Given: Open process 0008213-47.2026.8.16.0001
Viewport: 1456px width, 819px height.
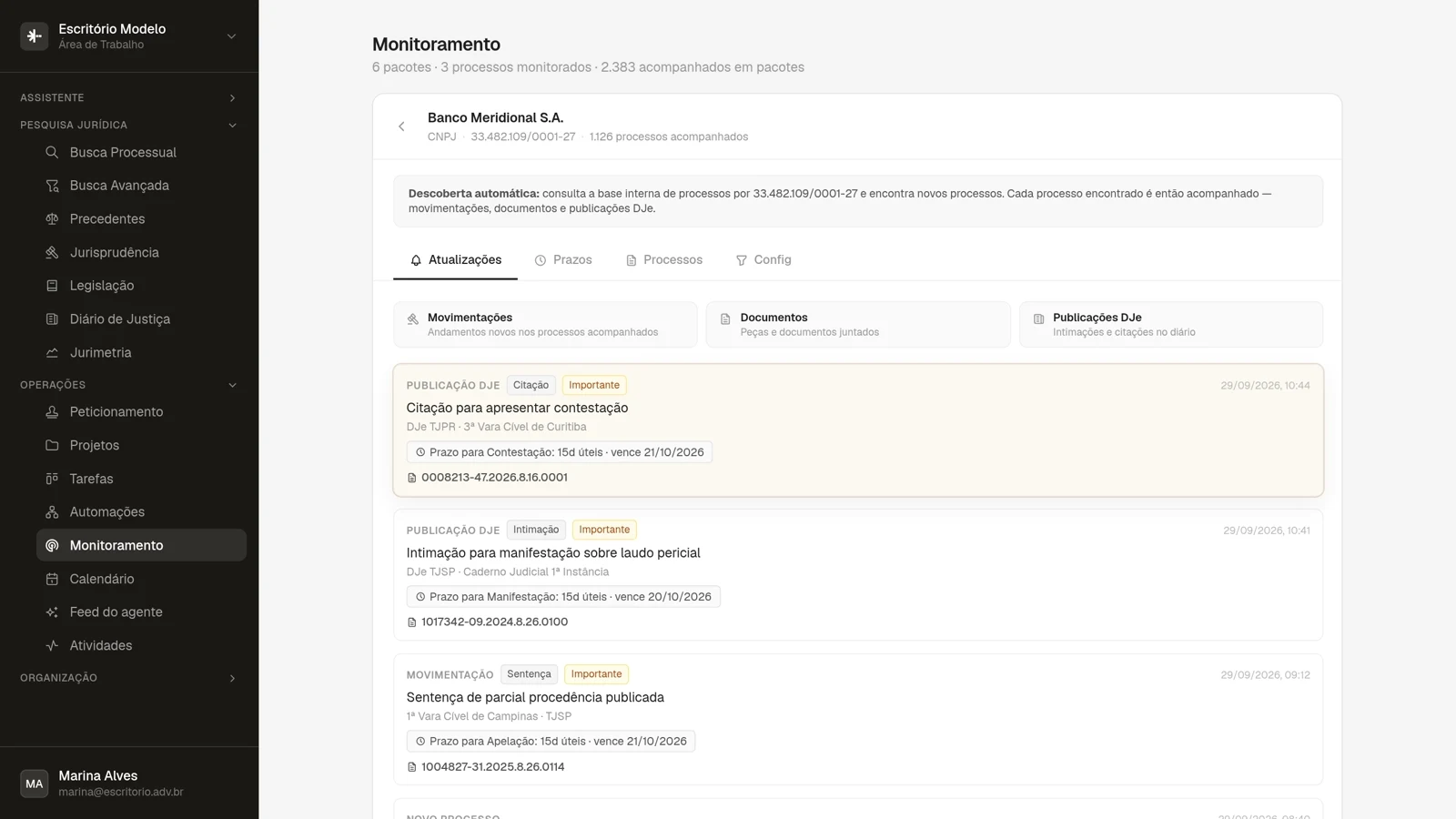Looking at the screenshot, I should coord(487,478).
